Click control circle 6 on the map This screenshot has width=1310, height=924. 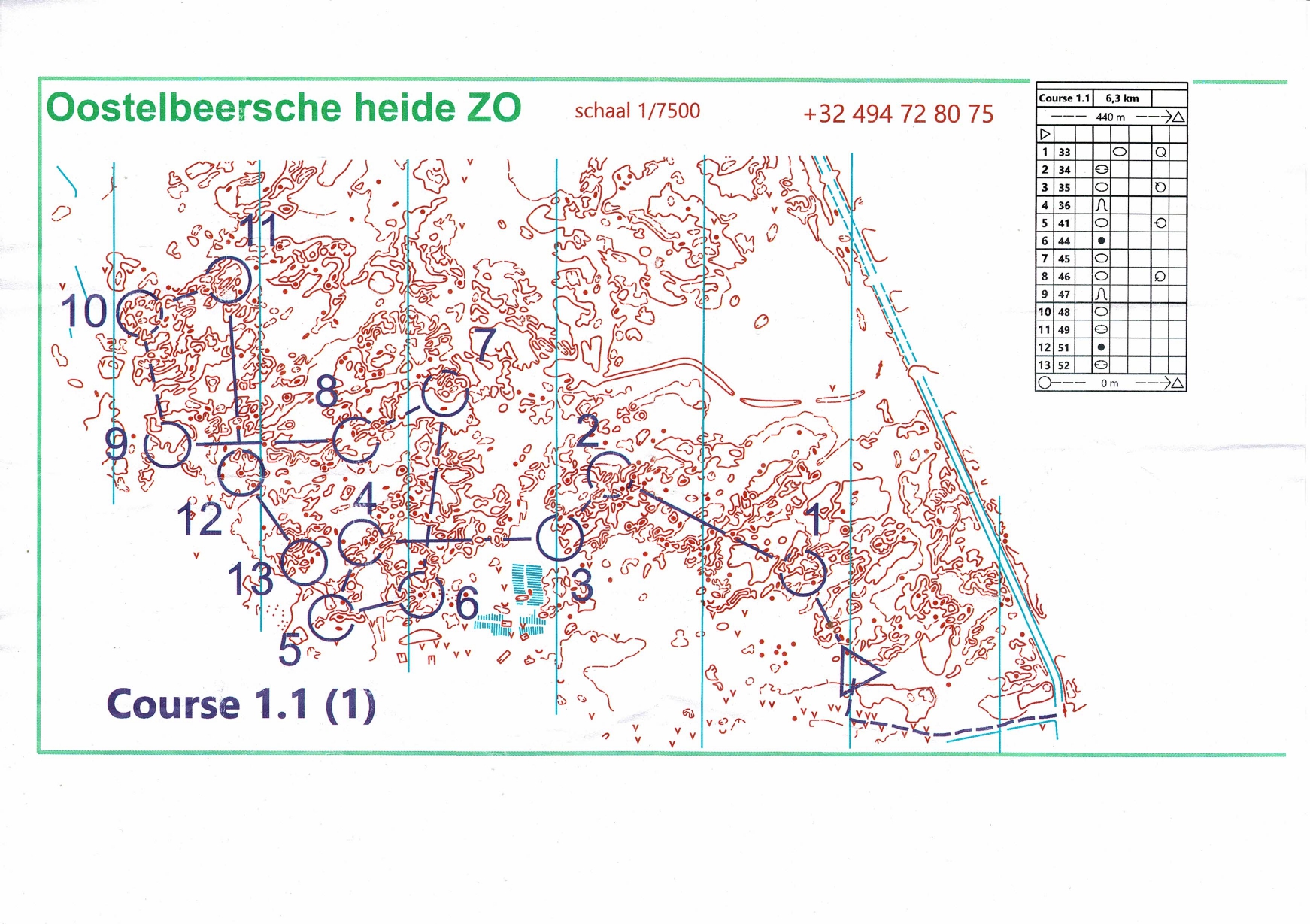point(421,595)
